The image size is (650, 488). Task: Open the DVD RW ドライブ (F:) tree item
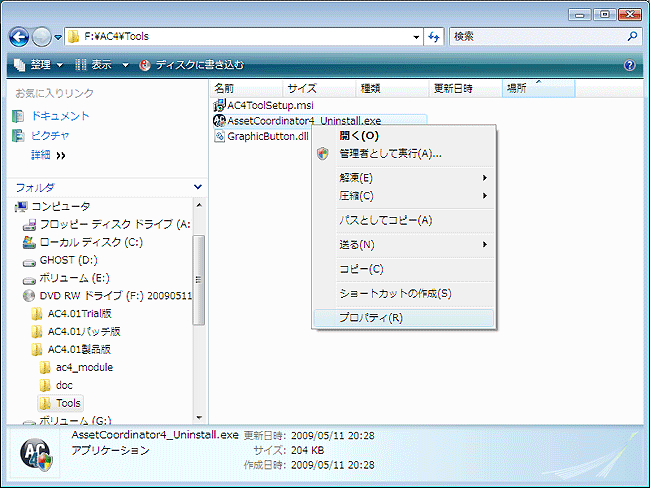pos(98,296)
